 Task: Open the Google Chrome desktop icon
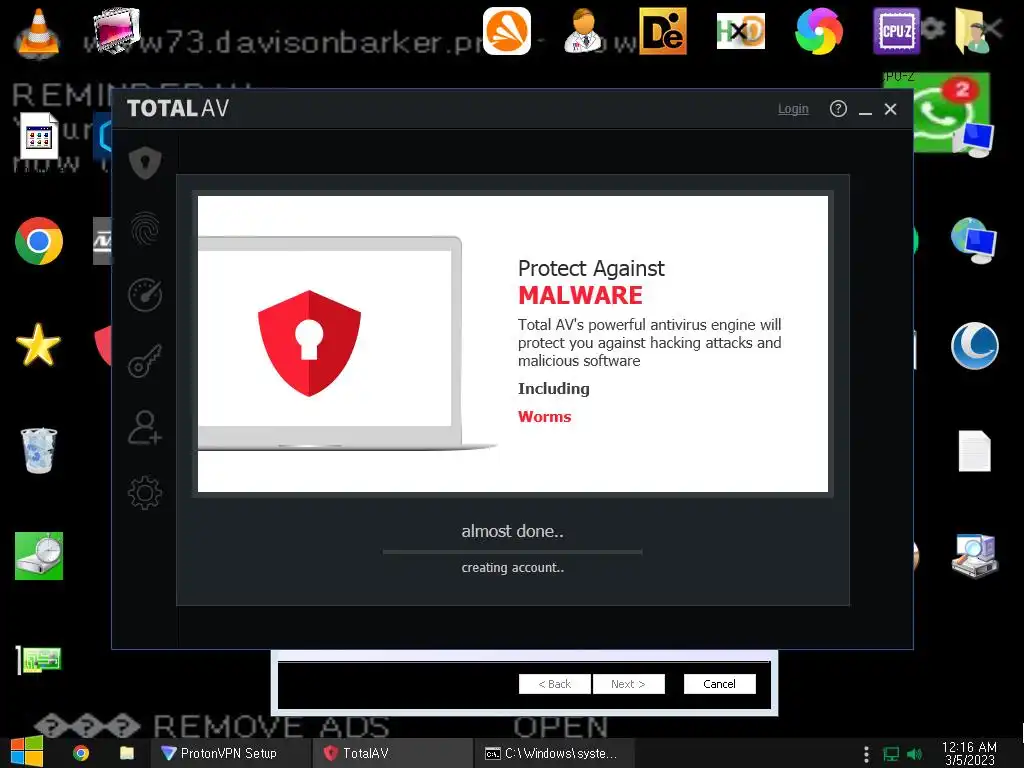tap(39, 241)
